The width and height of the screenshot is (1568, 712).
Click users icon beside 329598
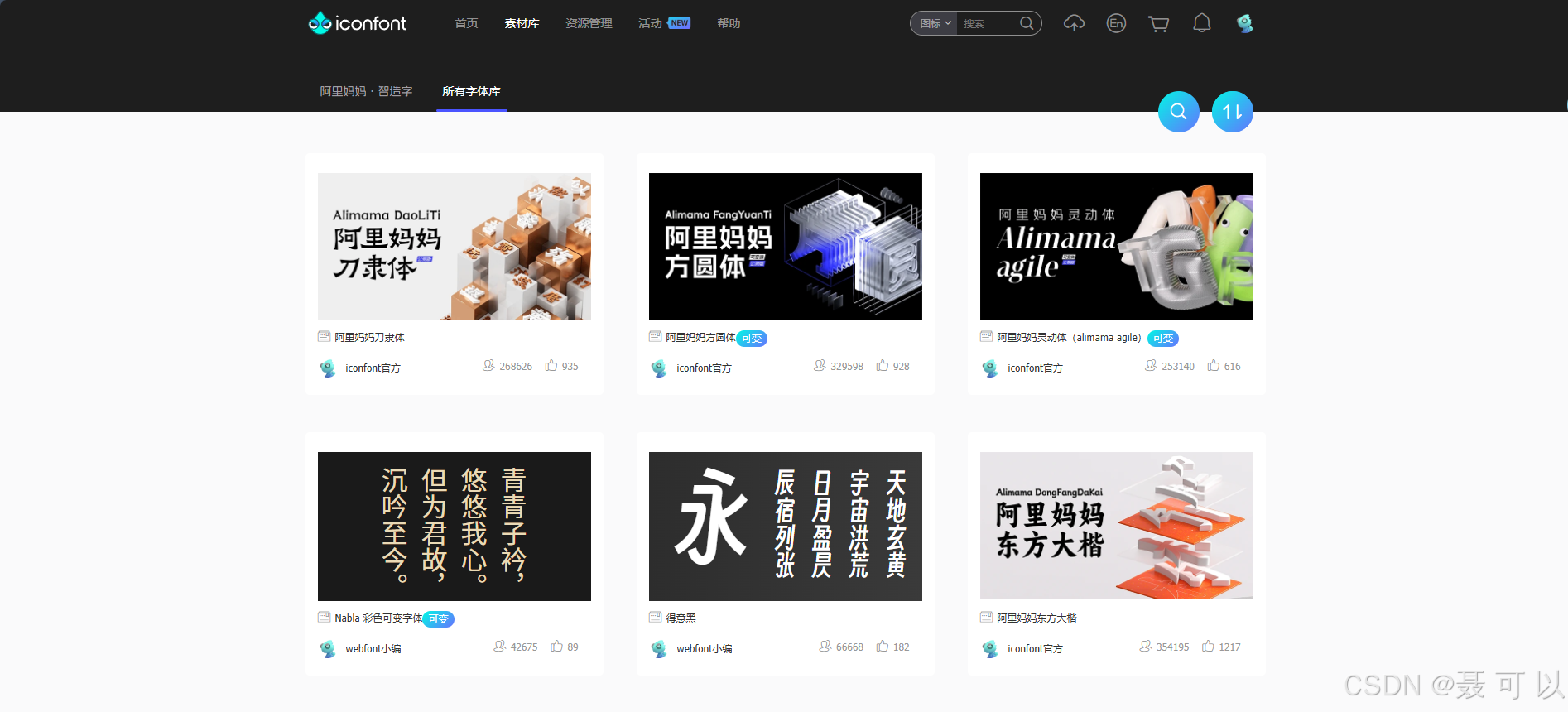point(820,365)
